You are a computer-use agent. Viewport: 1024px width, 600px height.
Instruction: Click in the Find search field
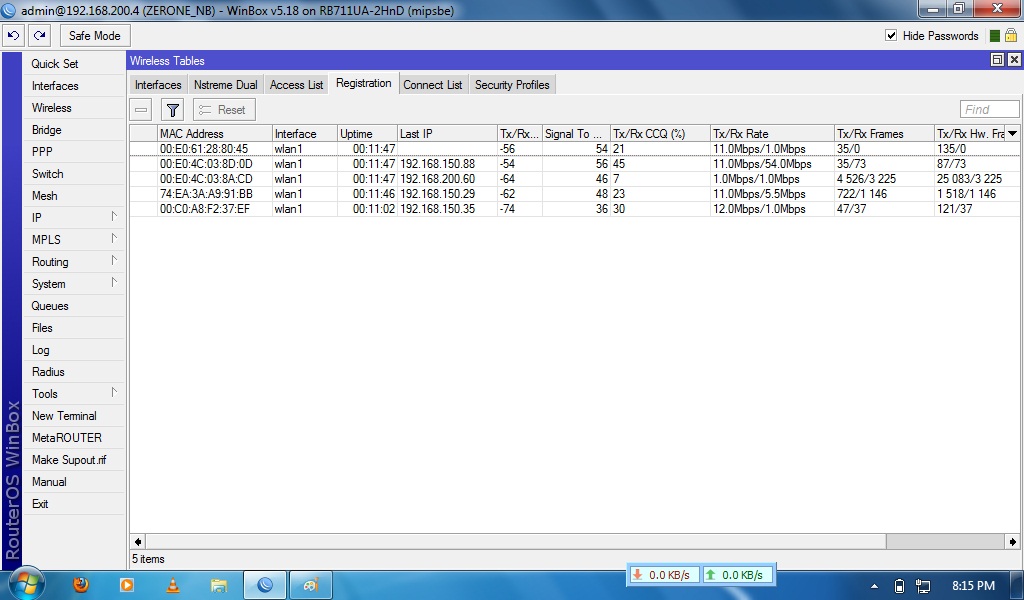pyautogui.click(x=989, y=110)
